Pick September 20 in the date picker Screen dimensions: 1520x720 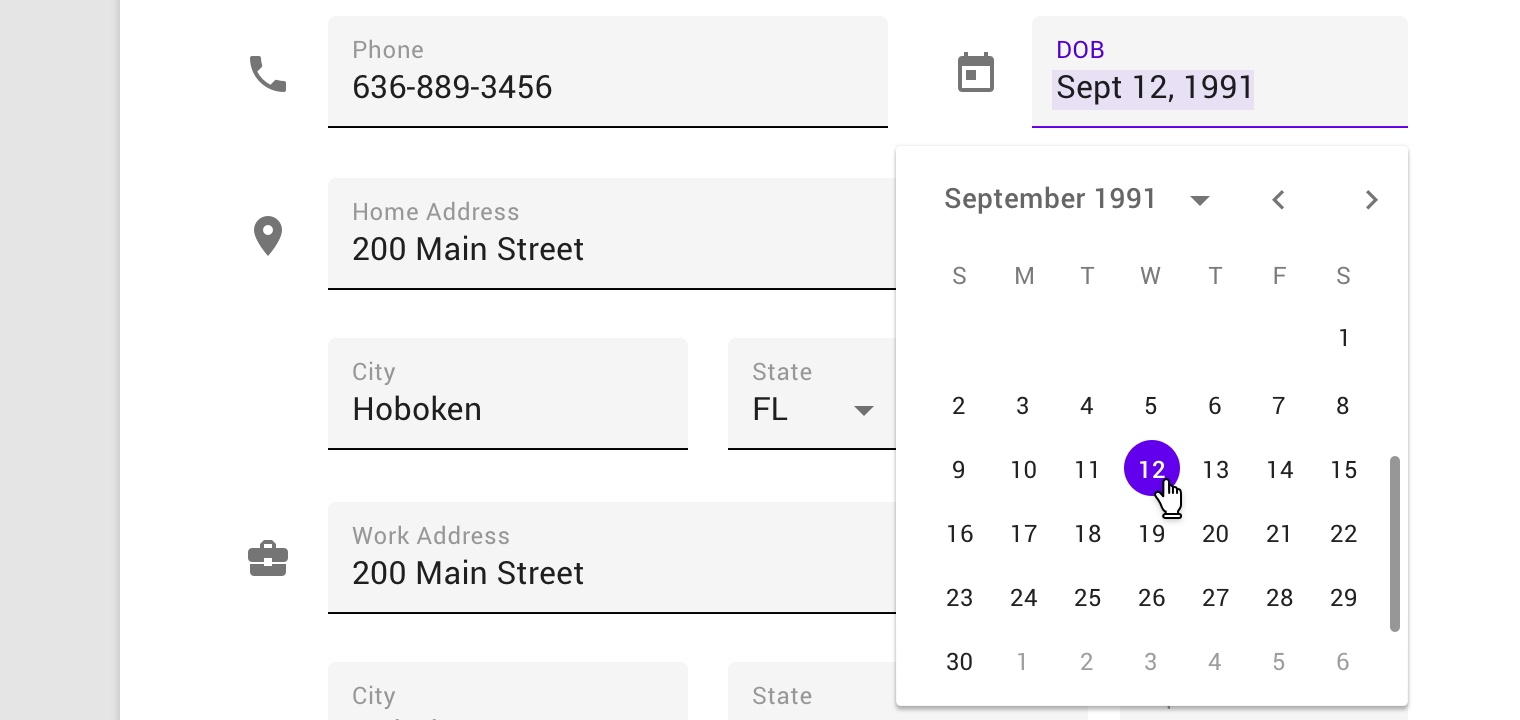tap(1215, 534)
